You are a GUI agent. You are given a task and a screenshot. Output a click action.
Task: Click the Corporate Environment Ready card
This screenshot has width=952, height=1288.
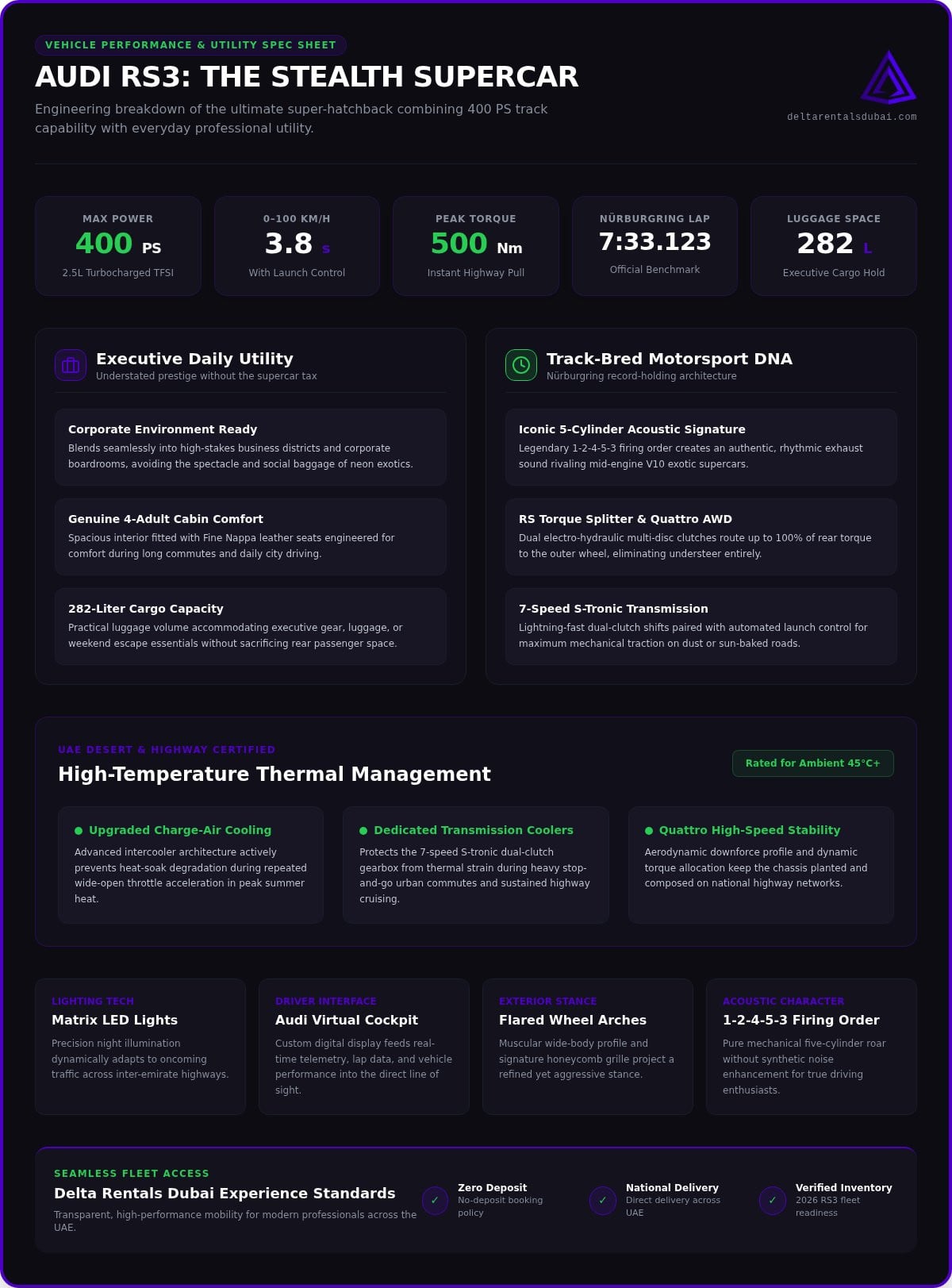(x=251, y=447)
